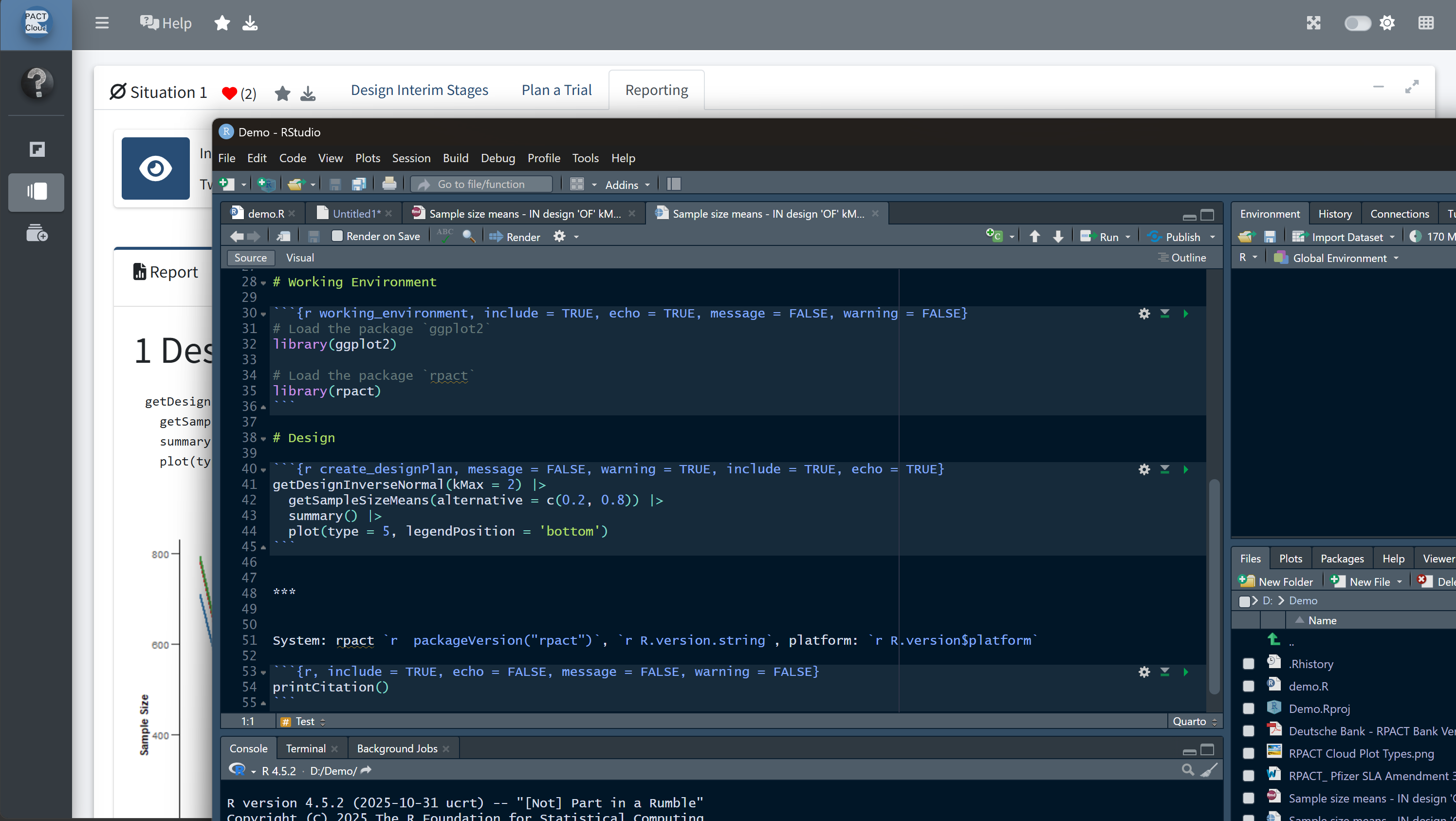Go to next chunk with down arrow
1456x821 pixels.
[1058, 236]
